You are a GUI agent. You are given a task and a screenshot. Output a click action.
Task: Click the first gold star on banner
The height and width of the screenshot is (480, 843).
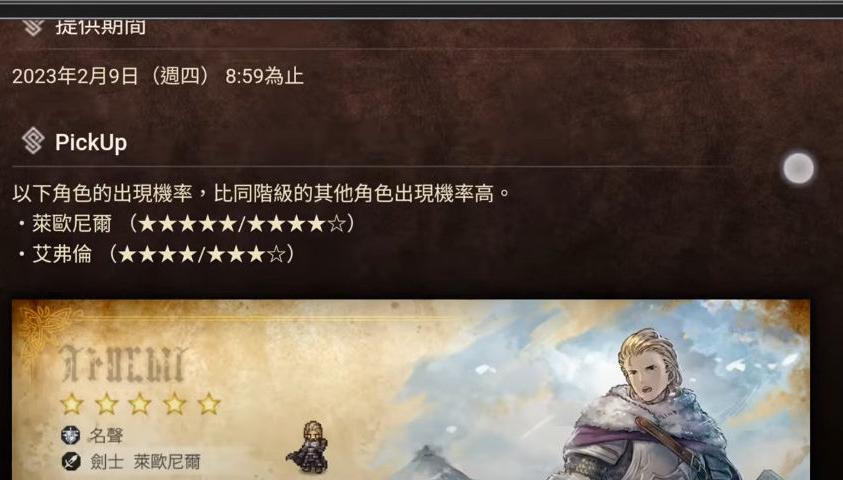(72, 404)
